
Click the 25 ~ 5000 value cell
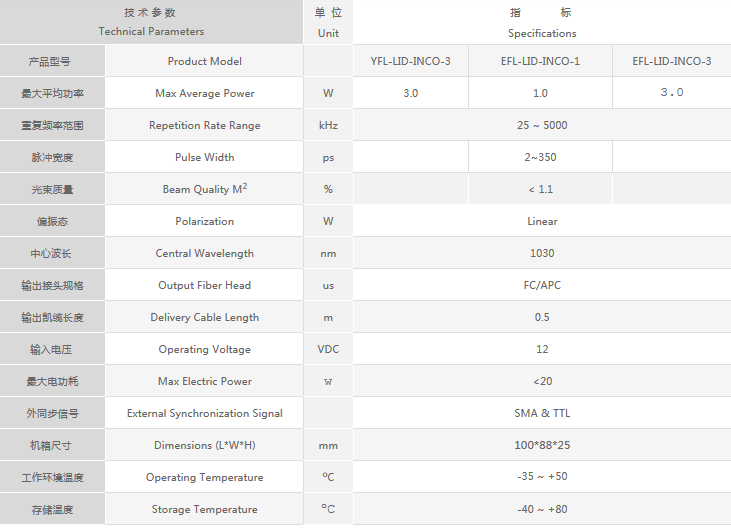coord(542,125)
